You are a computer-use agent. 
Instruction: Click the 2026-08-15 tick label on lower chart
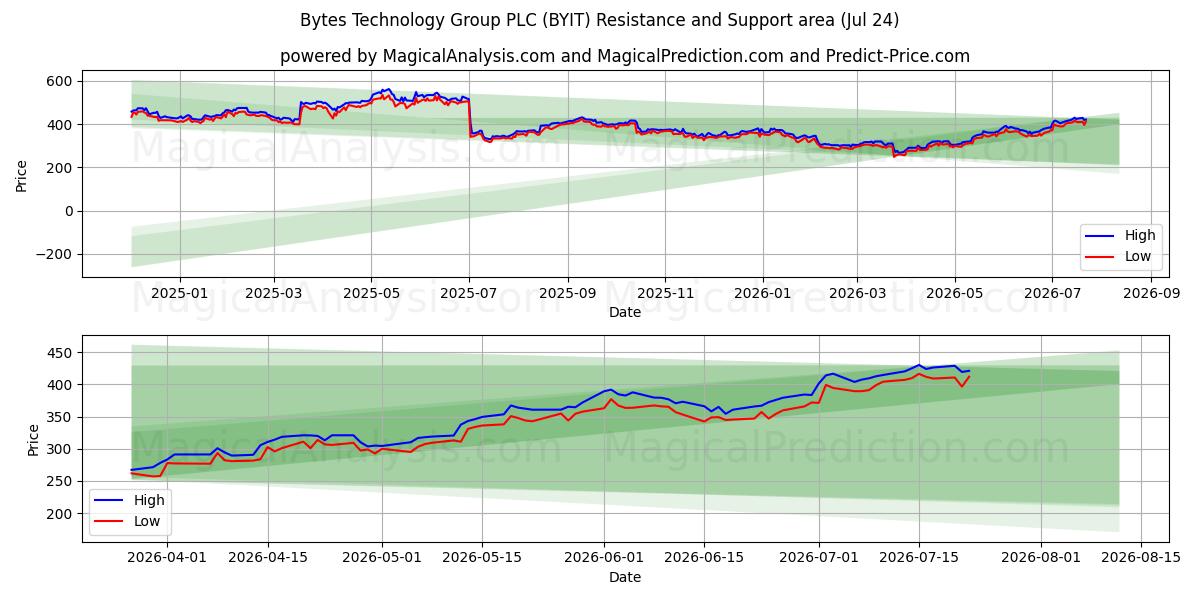(x=1141, y=558)
